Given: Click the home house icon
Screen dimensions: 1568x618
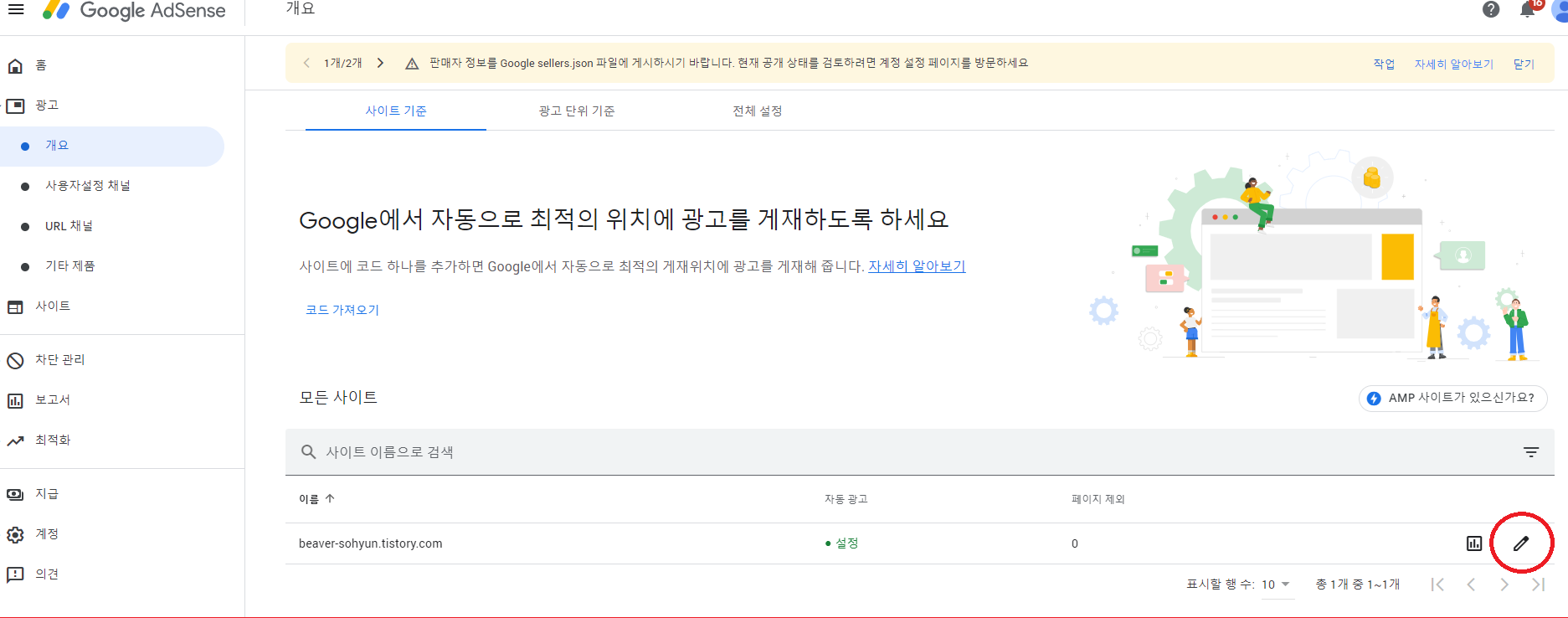Looking at the screenshot, I should [x=15, y=66].
